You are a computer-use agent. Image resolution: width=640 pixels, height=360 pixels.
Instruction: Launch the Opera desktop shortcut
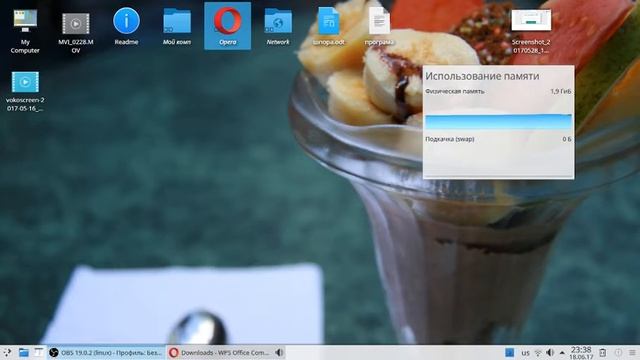pos(227,26)
